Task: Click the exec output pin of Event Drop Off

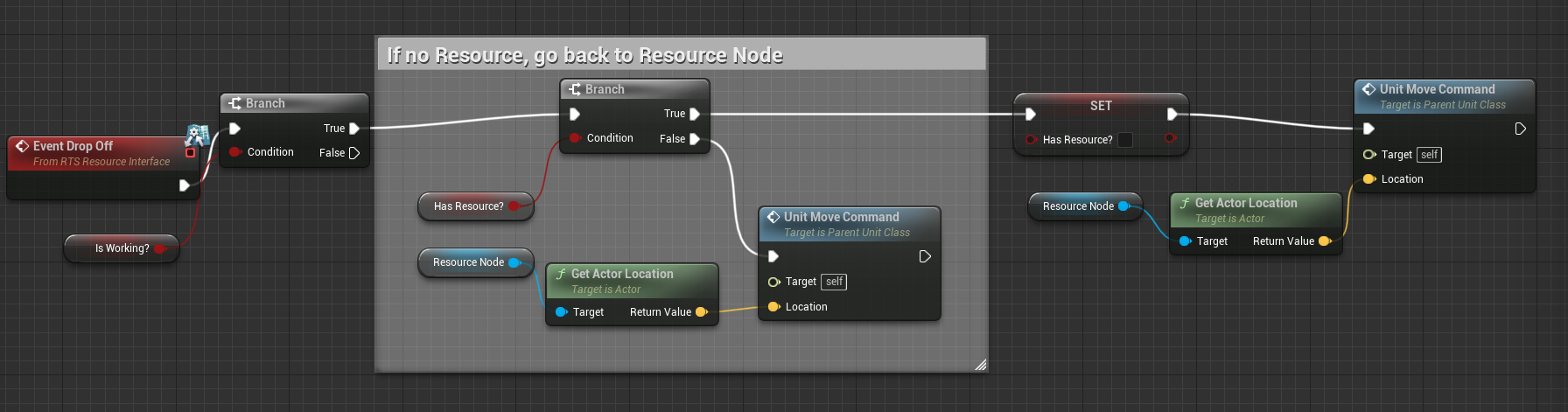Action: pos(184,185)
